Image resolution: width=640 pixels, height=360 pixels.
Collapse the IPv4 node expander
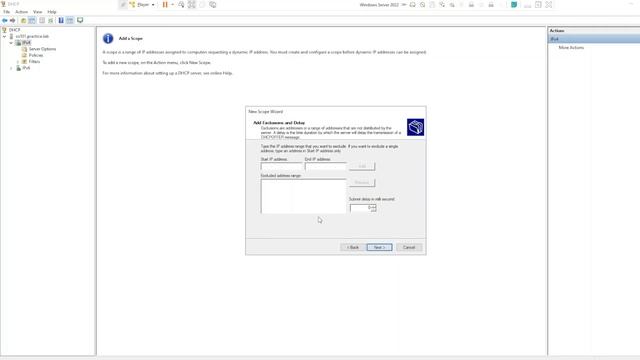pyautogui.click(x=11, y=42)
